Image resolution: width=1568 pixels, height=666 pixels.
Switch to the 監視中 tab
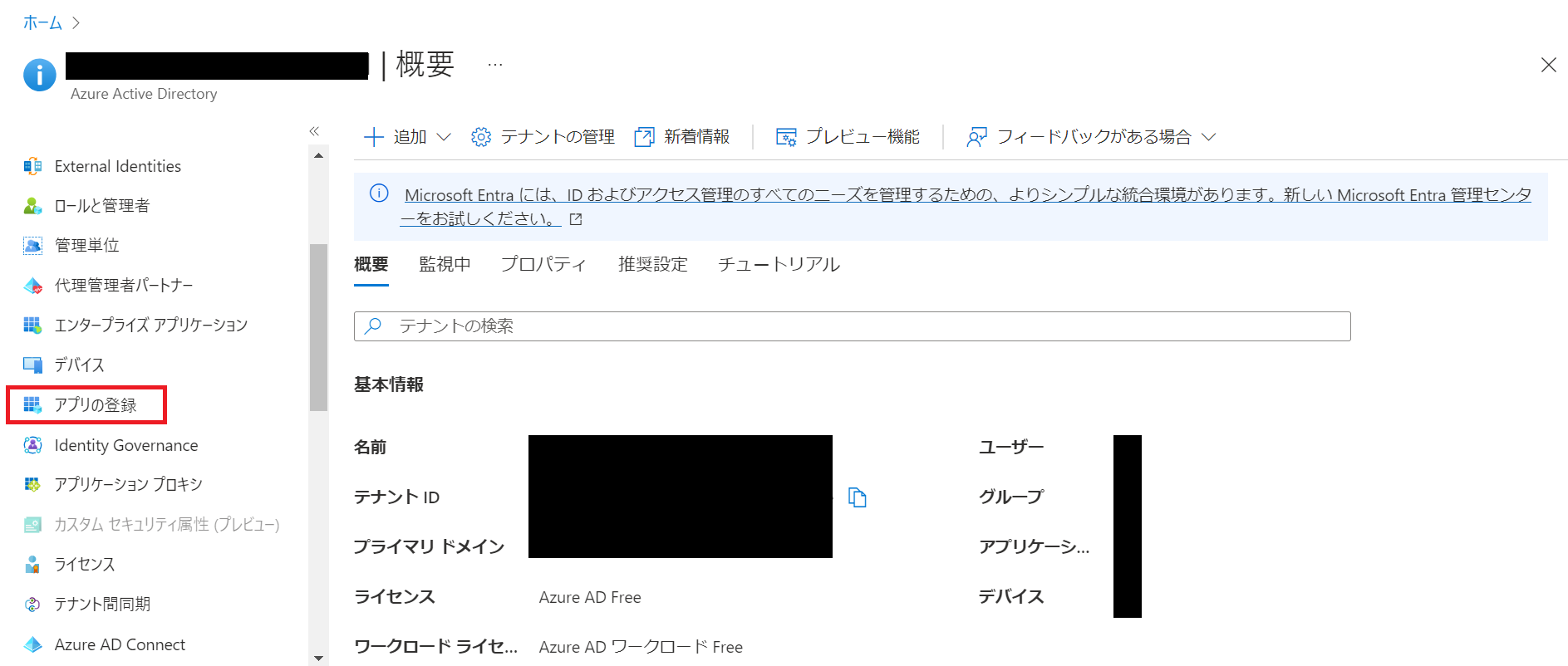click(x=445, y=264)
